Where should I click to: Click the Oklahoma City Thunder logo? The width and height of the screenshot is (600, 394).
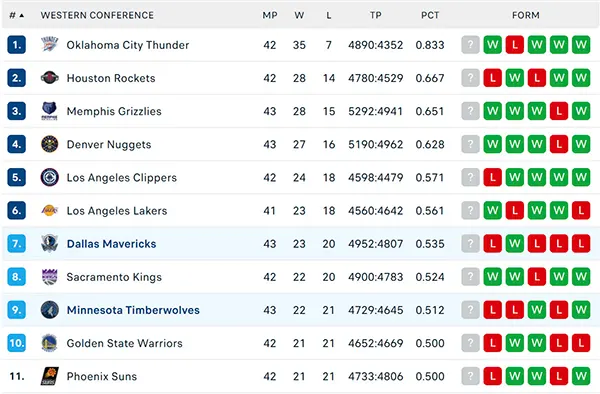coord(50,45)
